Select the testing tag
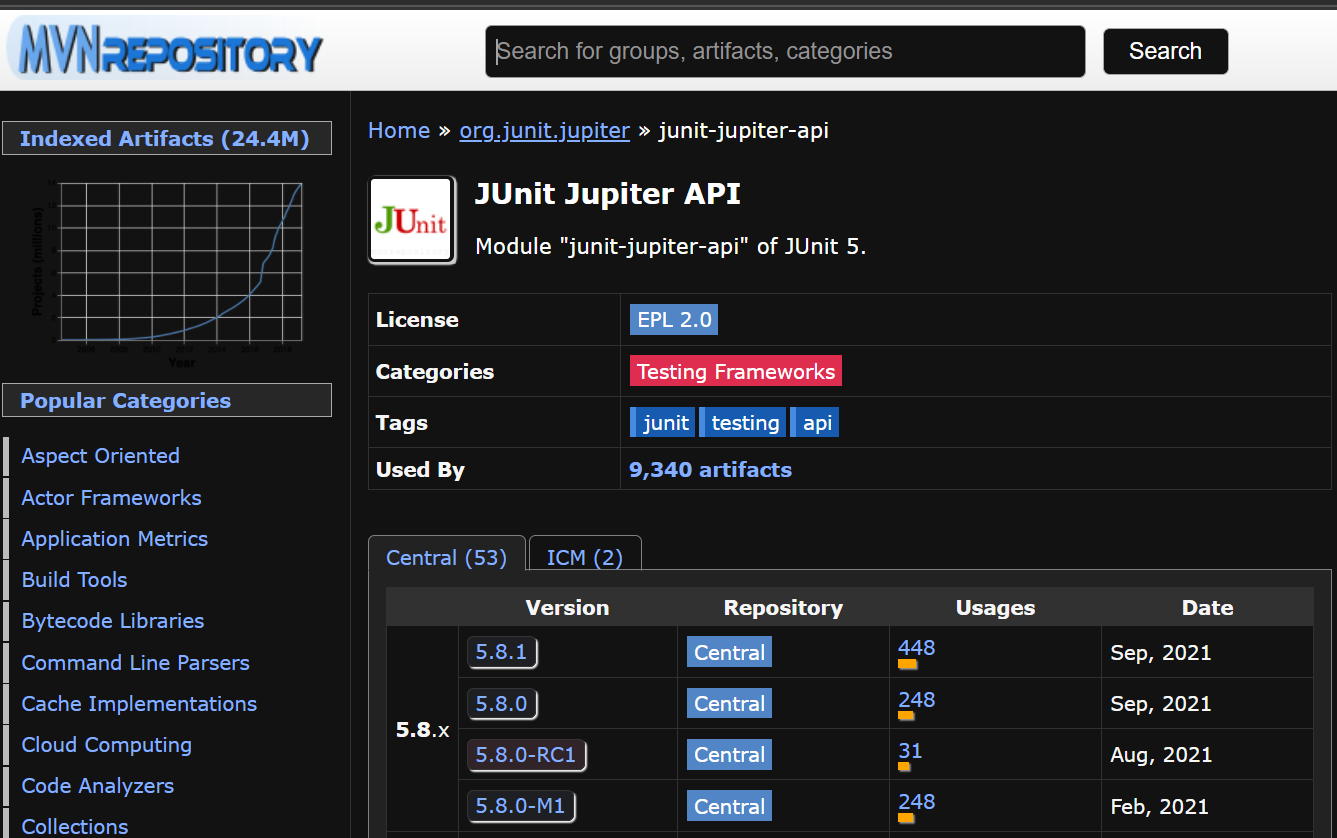 tap(743, 422)
